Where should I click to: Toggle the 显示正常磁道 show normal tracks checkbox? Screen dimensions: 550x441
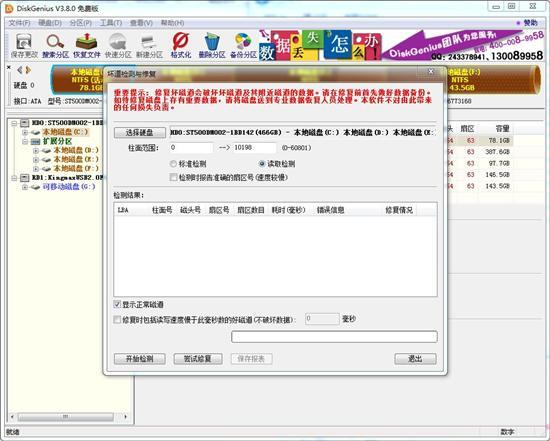[x=117, y=304]
